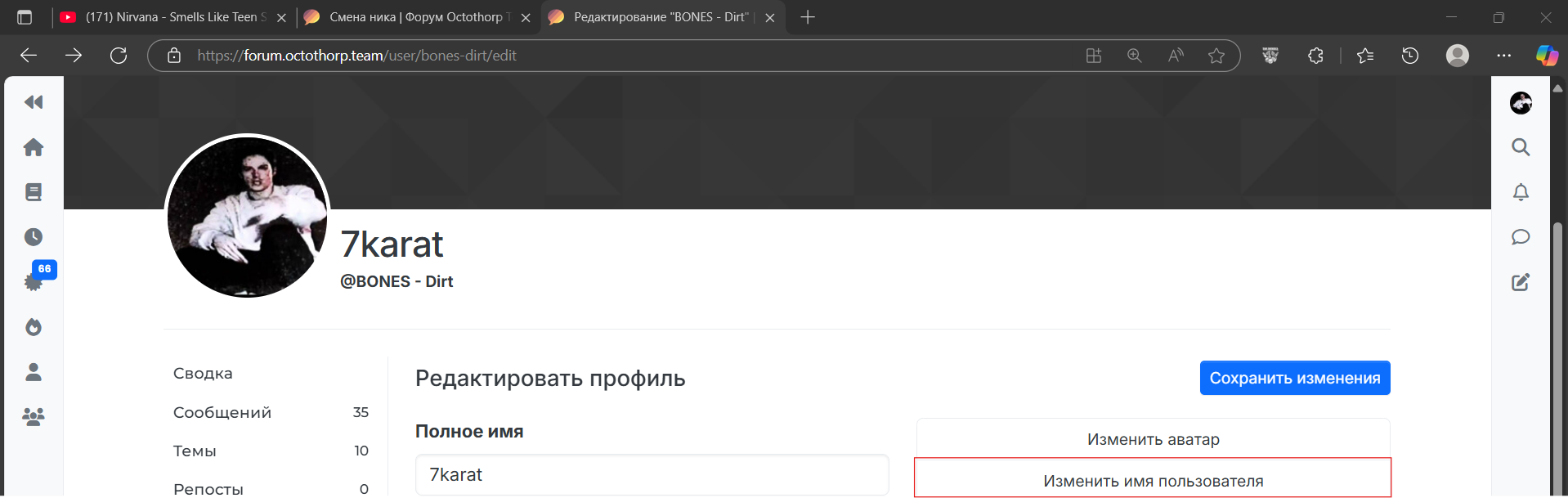Viewport: 1568px width, 498px height.
Task: Open split screen icon in address bar
Action: point(1094,56)
